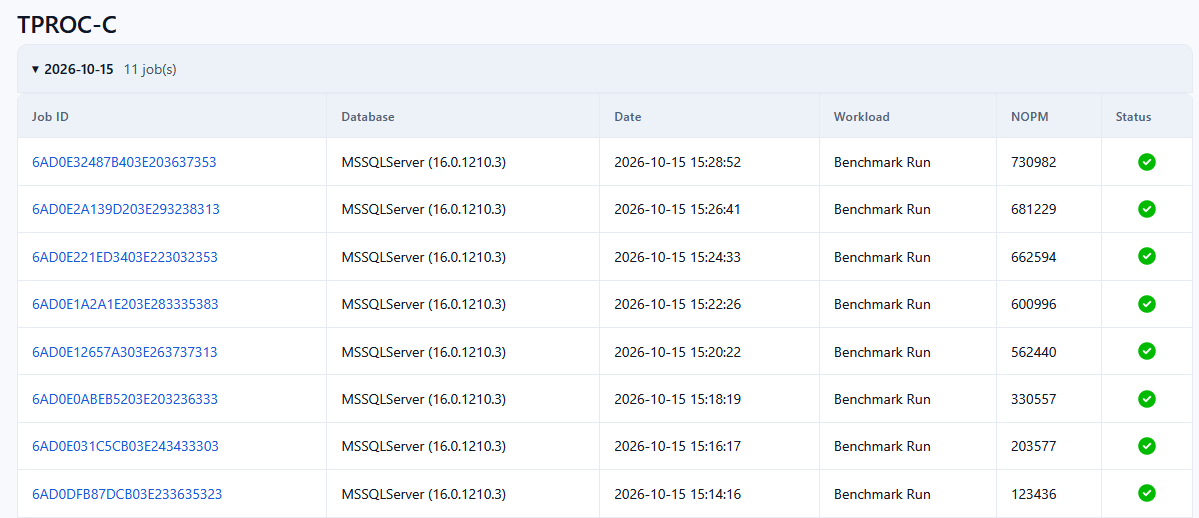Select the NOPM value 123436
Screen dimensions: 1199x518
tap(1034, 494)
